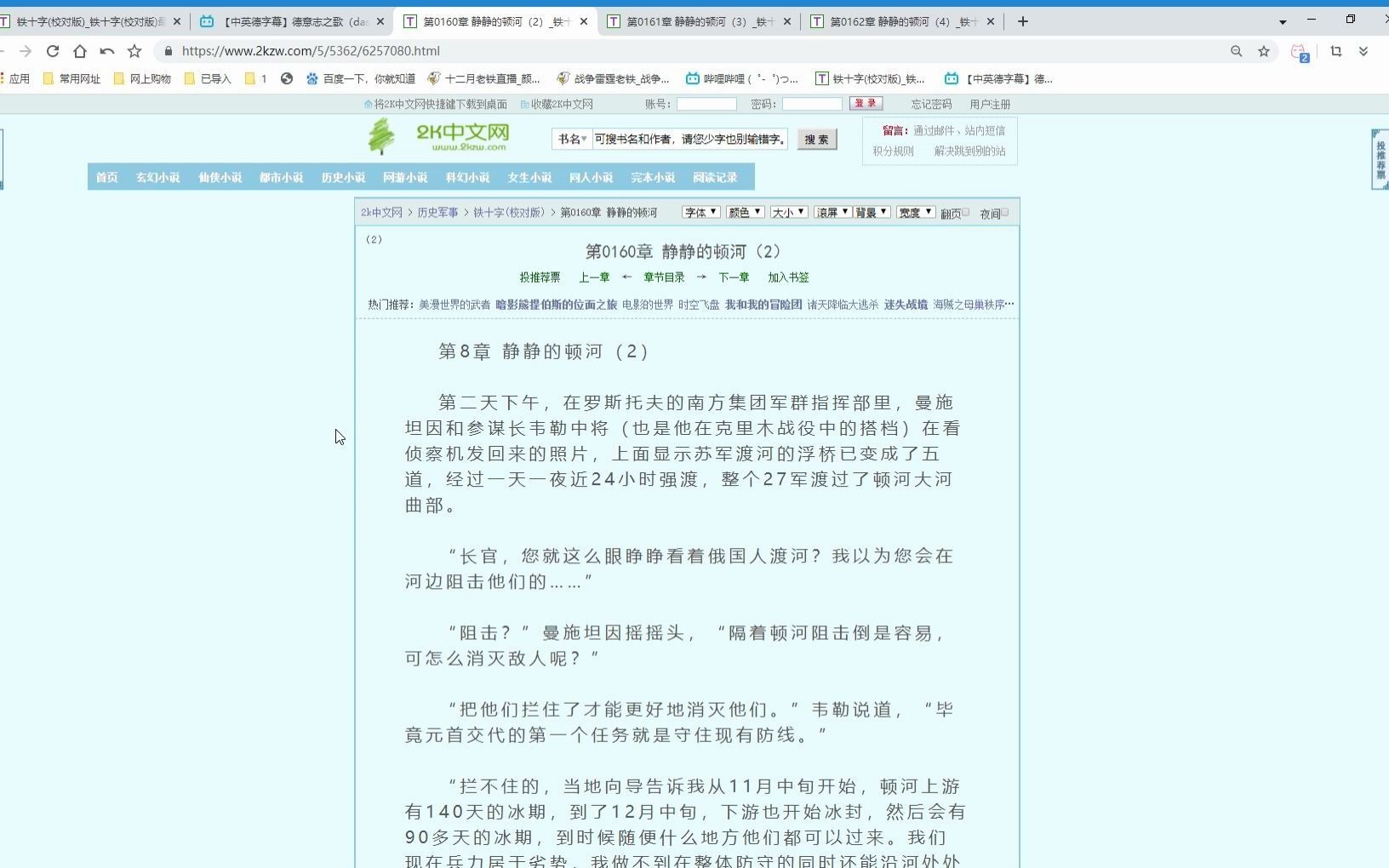1389x868 pixels.
Task: Go to 下一章 next chapter
Action: pos(734,277)
